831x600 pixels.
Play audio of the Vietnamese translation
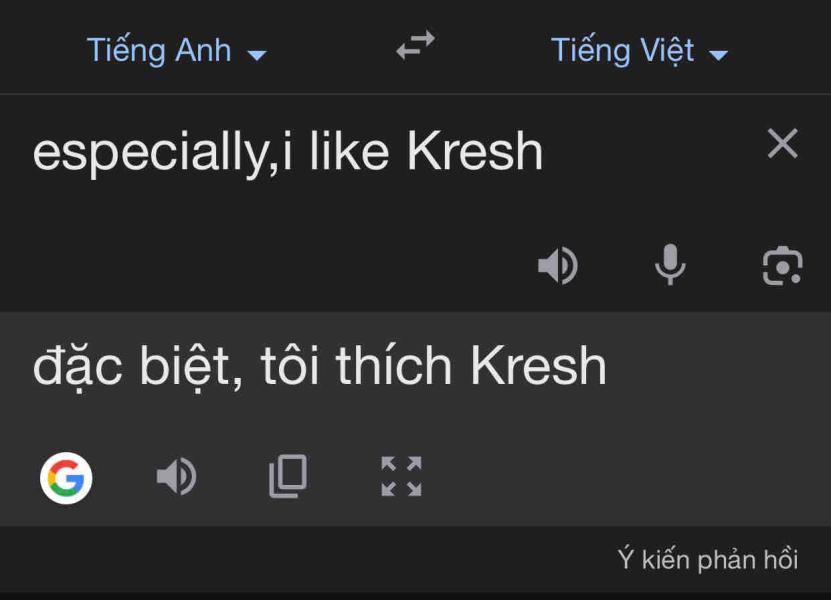tap(177, 477)
